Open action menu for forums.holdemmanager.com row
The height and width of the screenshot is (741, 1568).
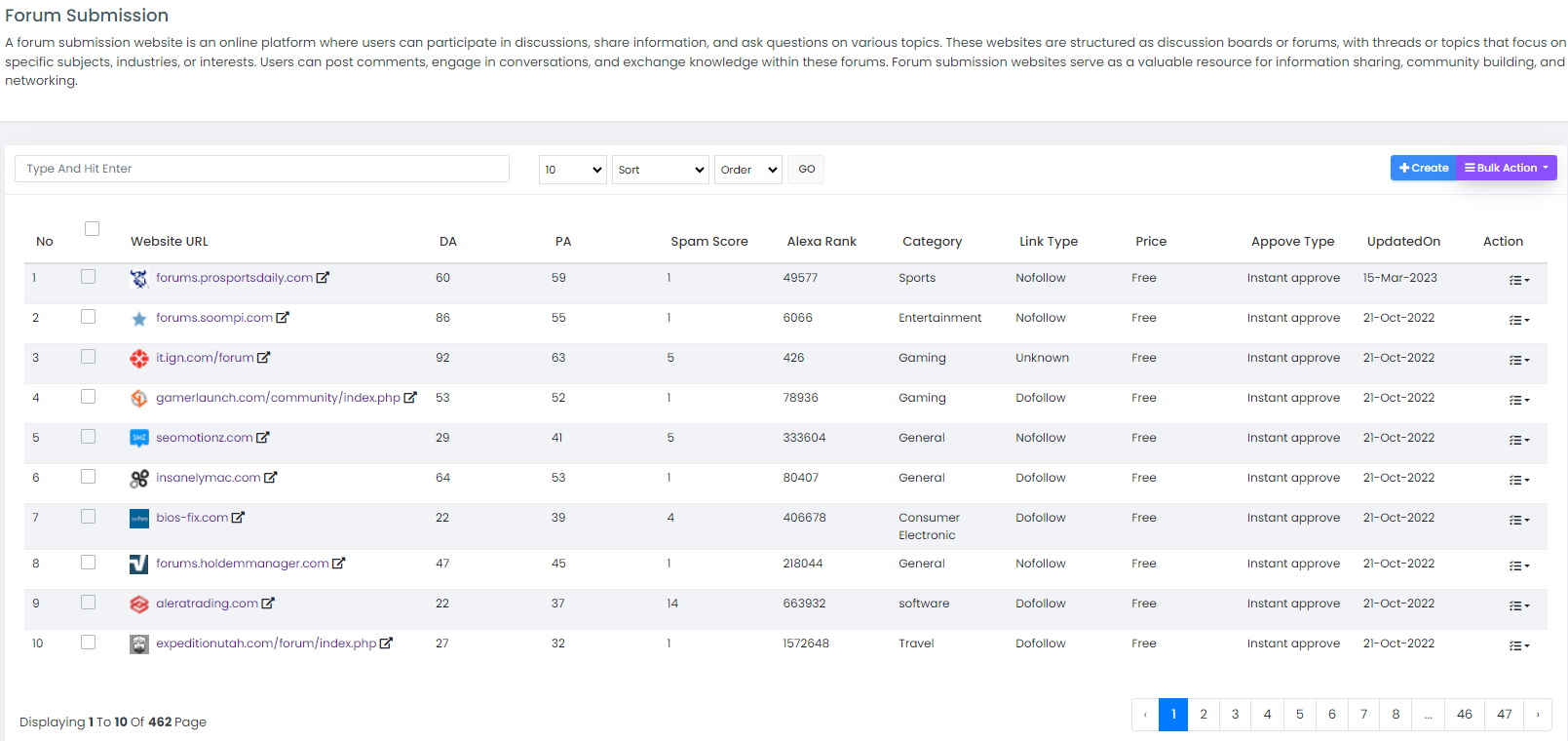pyautogui.click(x=1519, y=565)
